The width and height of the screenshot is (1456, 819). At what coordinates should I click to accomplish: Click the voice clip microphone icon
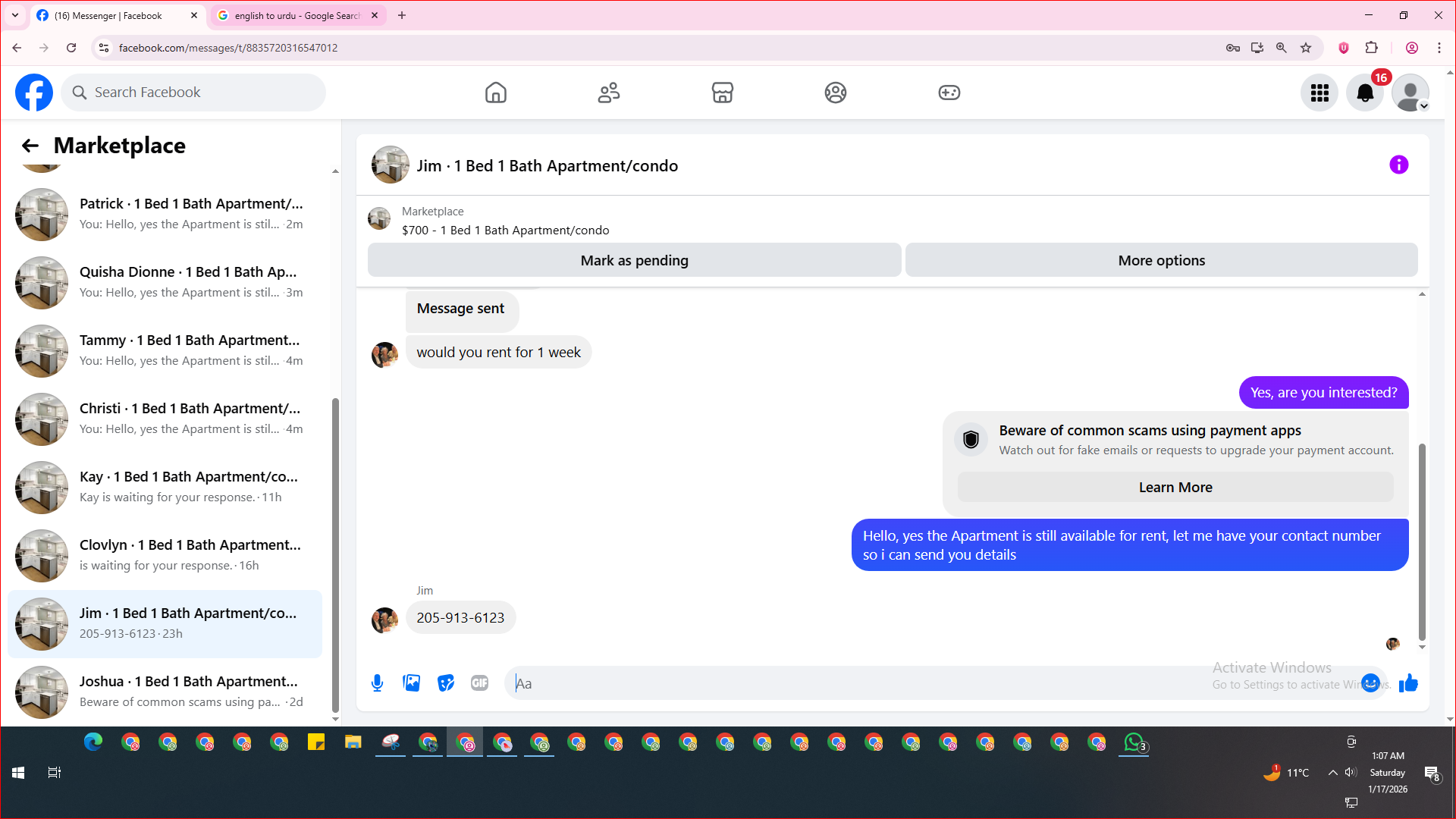click(x=377, y=683)
